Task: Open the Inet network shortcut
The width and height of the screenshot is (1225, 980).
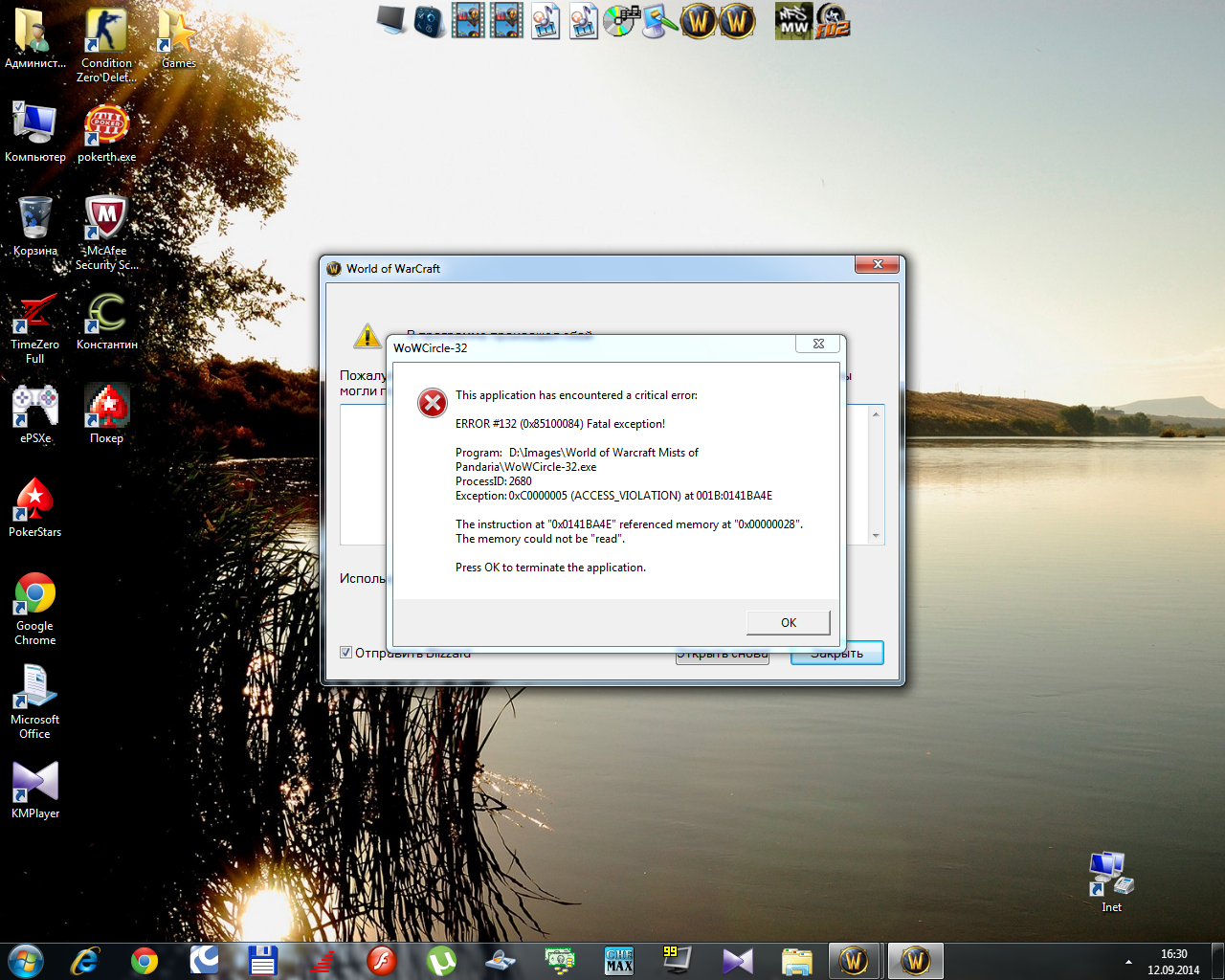Action: click(1111, 875)
